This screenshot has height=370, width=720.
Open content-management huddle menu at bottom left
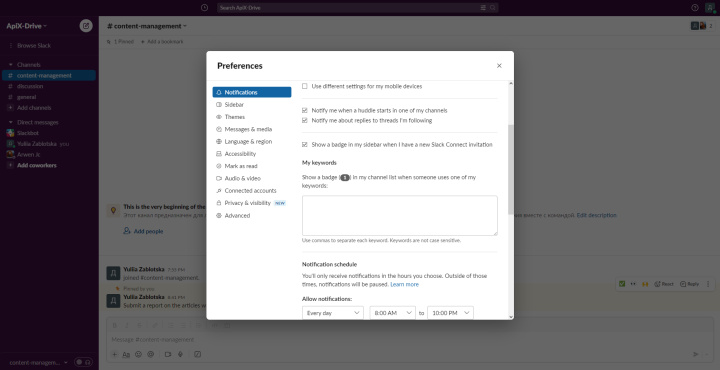[x=39, y=362]
